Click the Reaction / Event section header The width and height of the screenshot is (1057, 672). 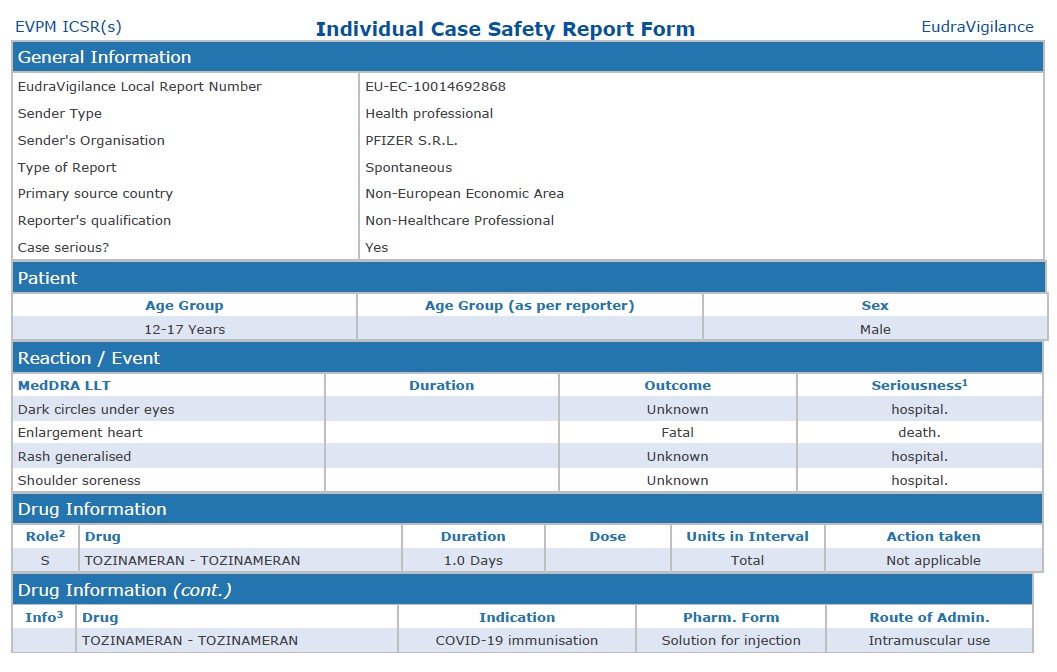pyautogui.click(x=527, y=358)
